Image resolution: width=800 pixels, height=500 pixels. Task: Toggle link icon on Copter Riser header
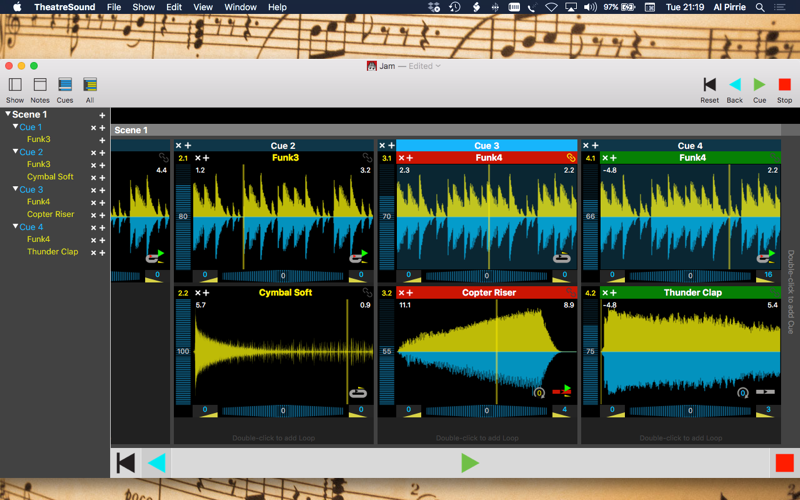[x=570, y=293]
